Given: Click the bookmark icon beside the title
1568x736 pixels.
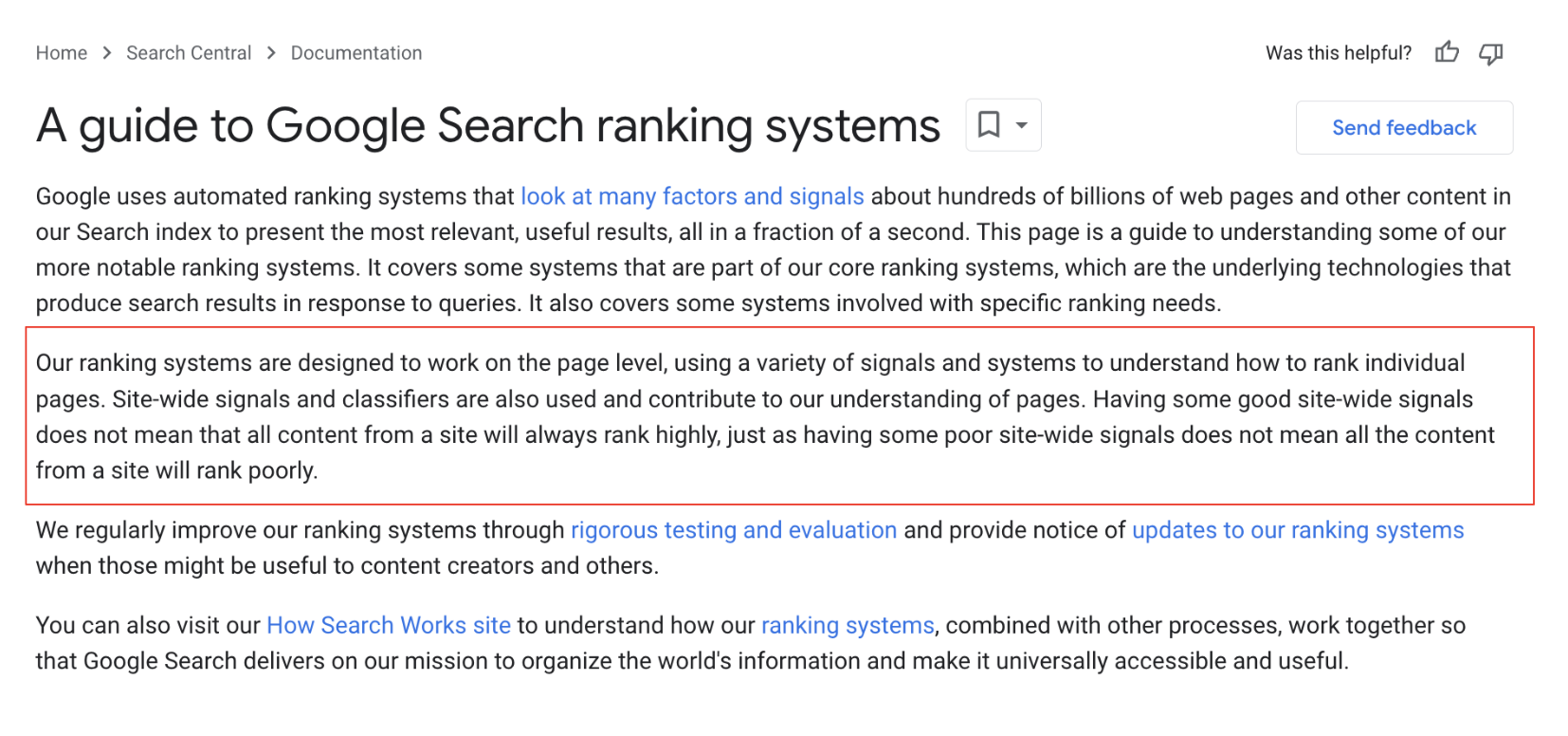Looking at the screenshot, I should [990, 124].
